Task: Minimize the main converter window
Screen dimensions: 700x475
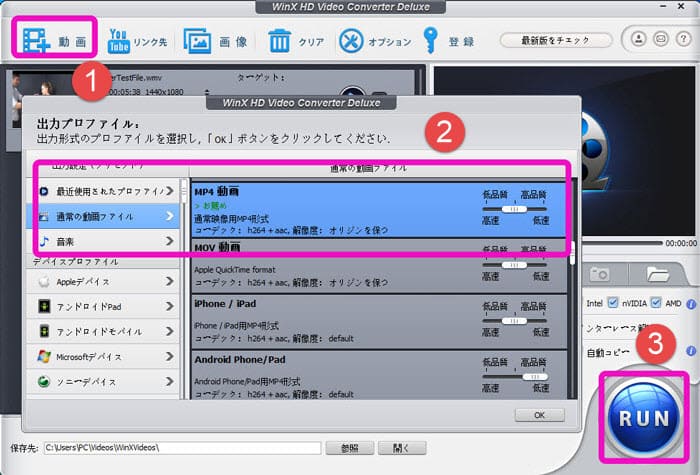Action: coord(663,6)
